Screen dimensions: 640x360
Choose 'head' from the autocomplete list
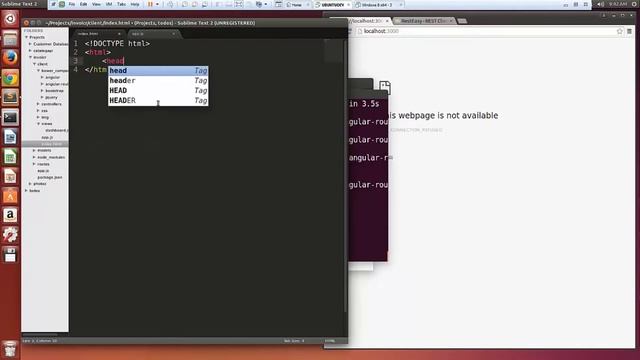(x=158, y=71)
